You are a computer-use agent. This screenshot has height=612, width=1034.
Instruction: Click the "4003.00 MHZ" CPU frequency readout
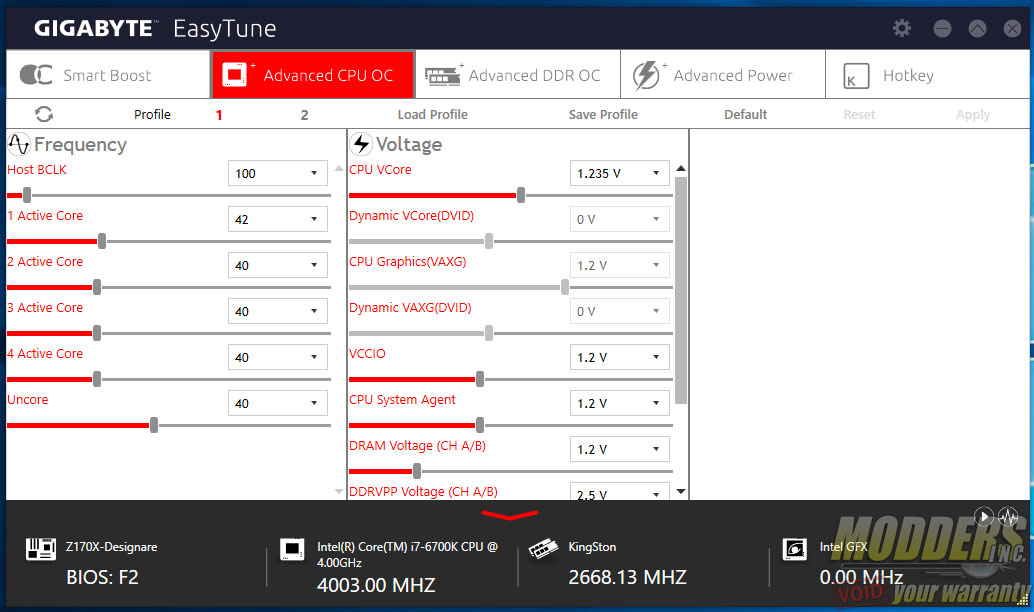coord(376,585)
